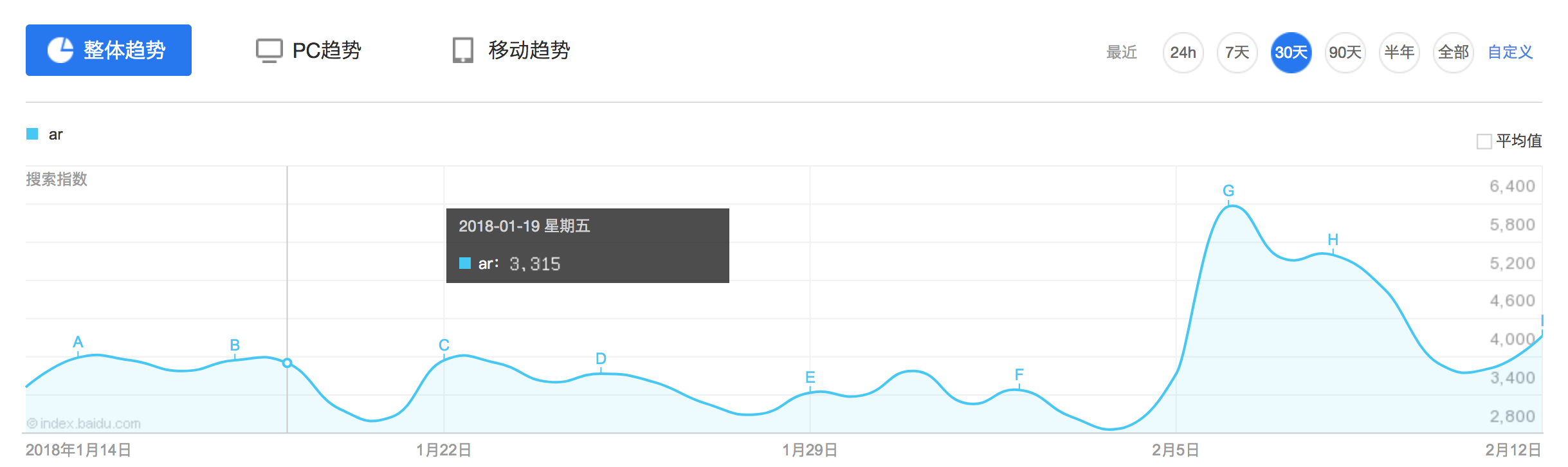
Task: Click marker E near 1月29日
Action: [x=810, y=378]
